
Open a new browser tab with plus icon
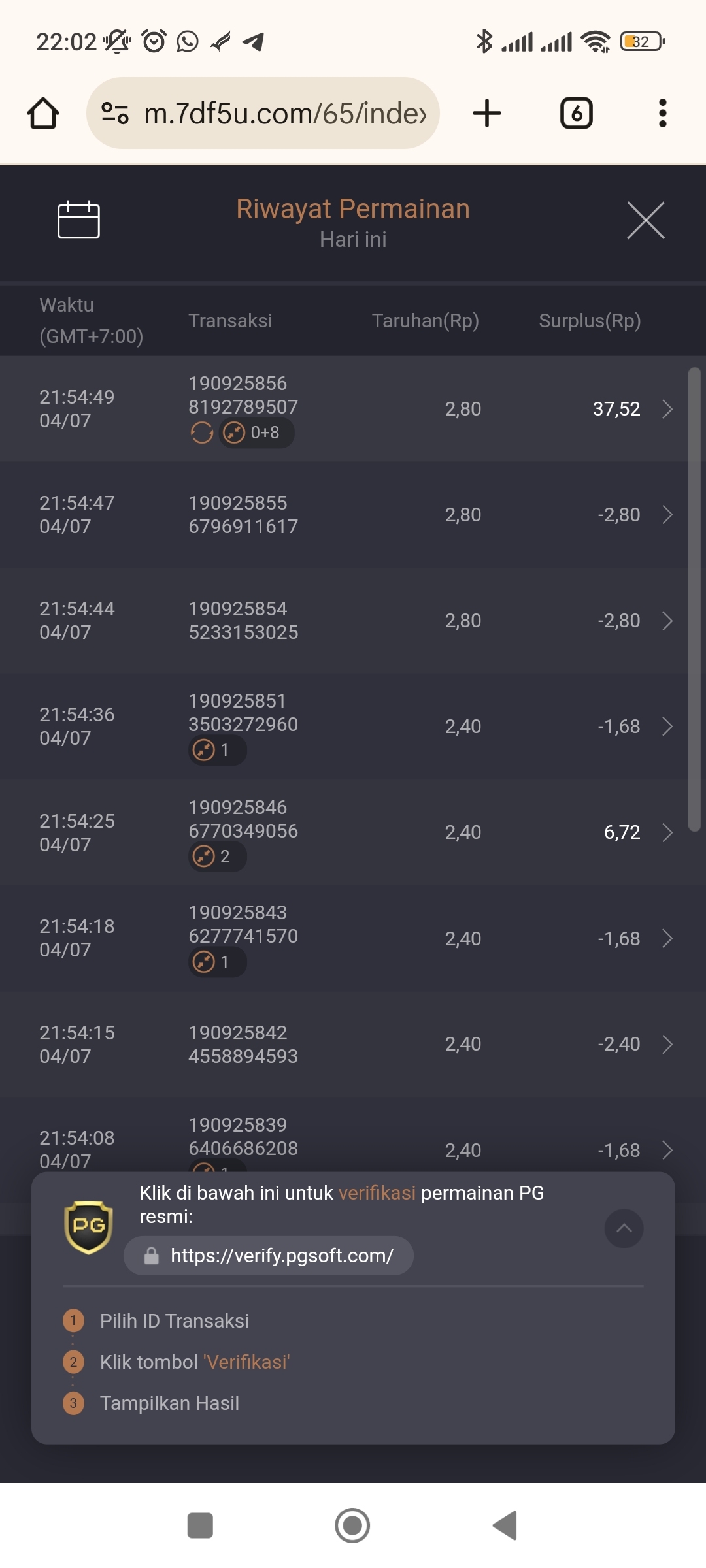tap(487, 113)
